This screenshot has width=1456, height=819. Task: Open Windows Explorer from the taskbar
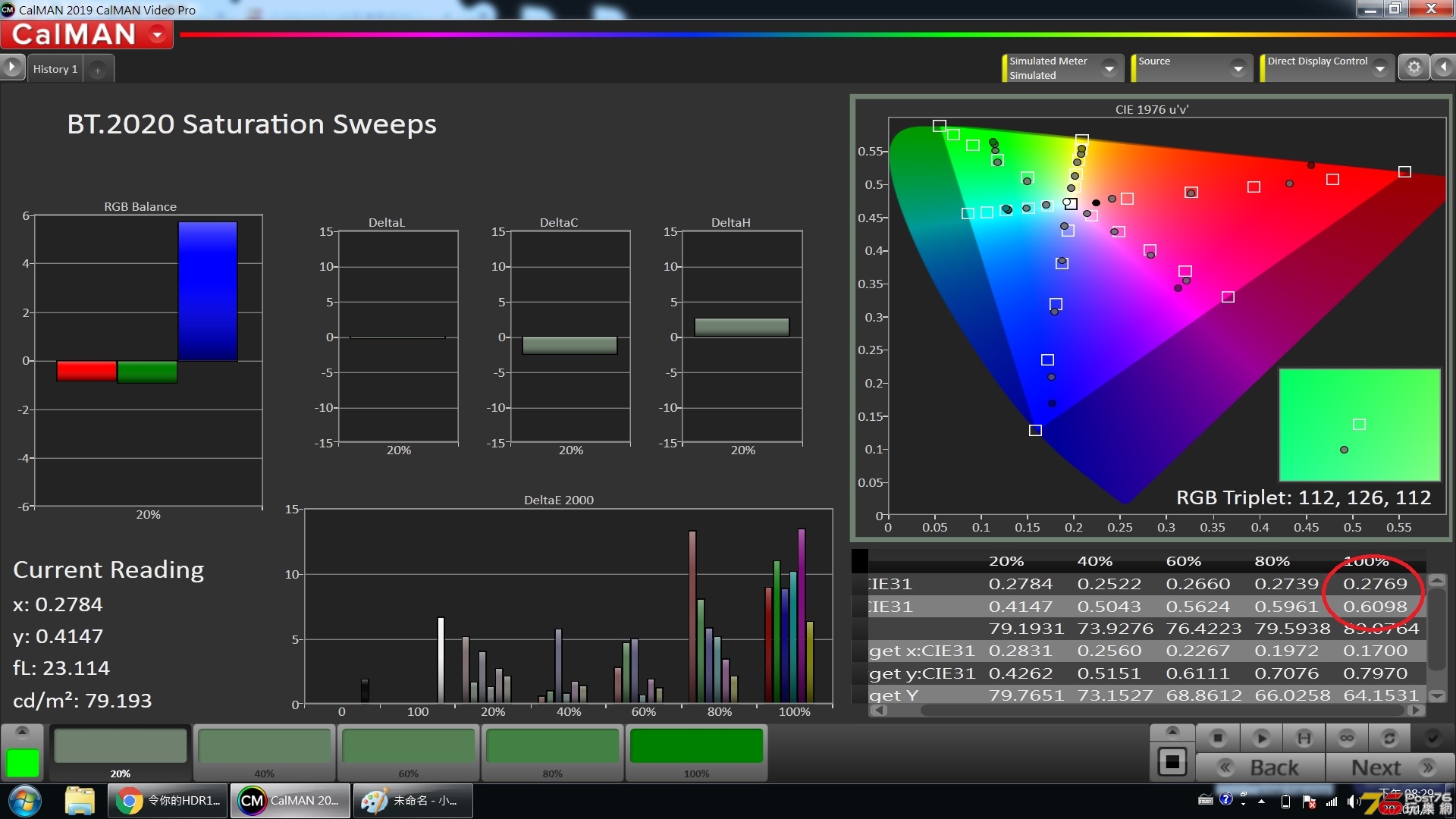pos(80,801)
